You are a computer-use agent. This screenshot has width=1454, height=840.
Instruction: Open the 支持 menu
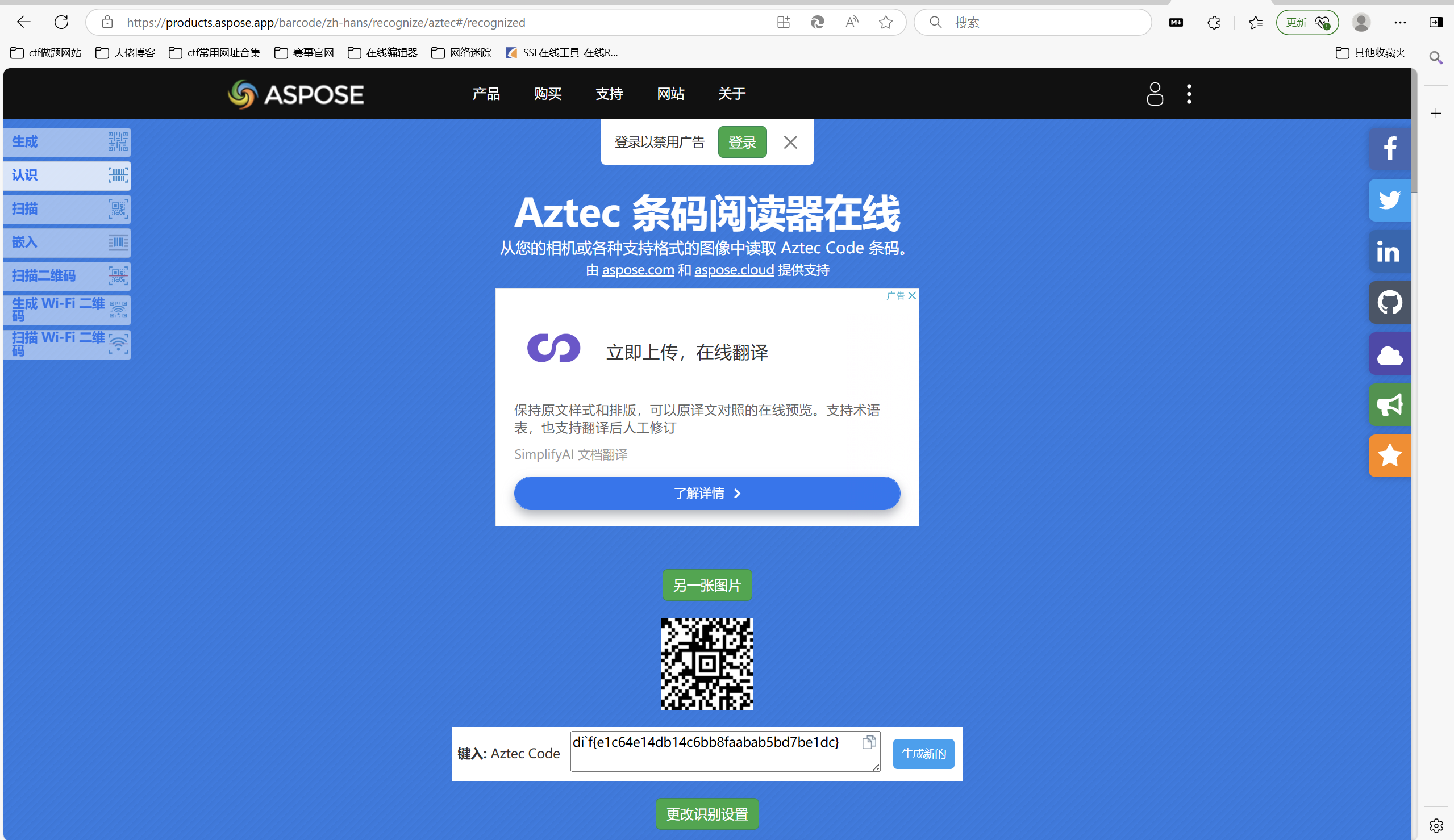[609, 94]
